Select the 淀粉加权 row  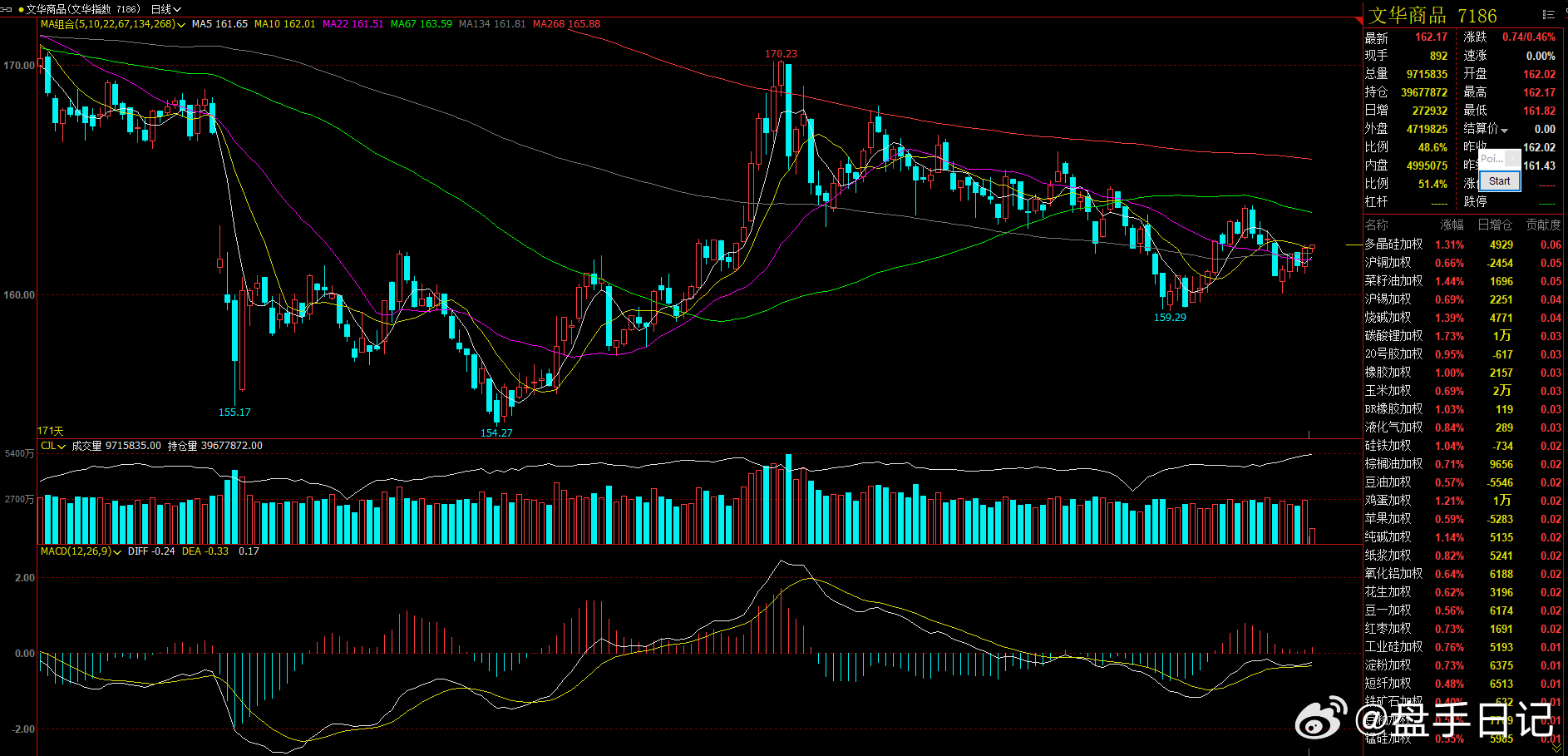[1463, 665]
